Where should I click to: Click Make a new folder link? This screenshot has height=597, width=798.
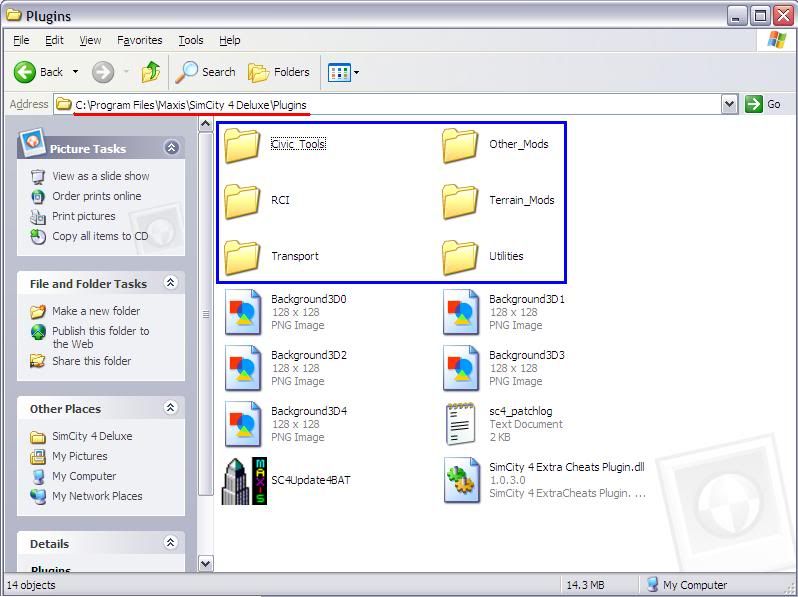(x=96, y=311)
